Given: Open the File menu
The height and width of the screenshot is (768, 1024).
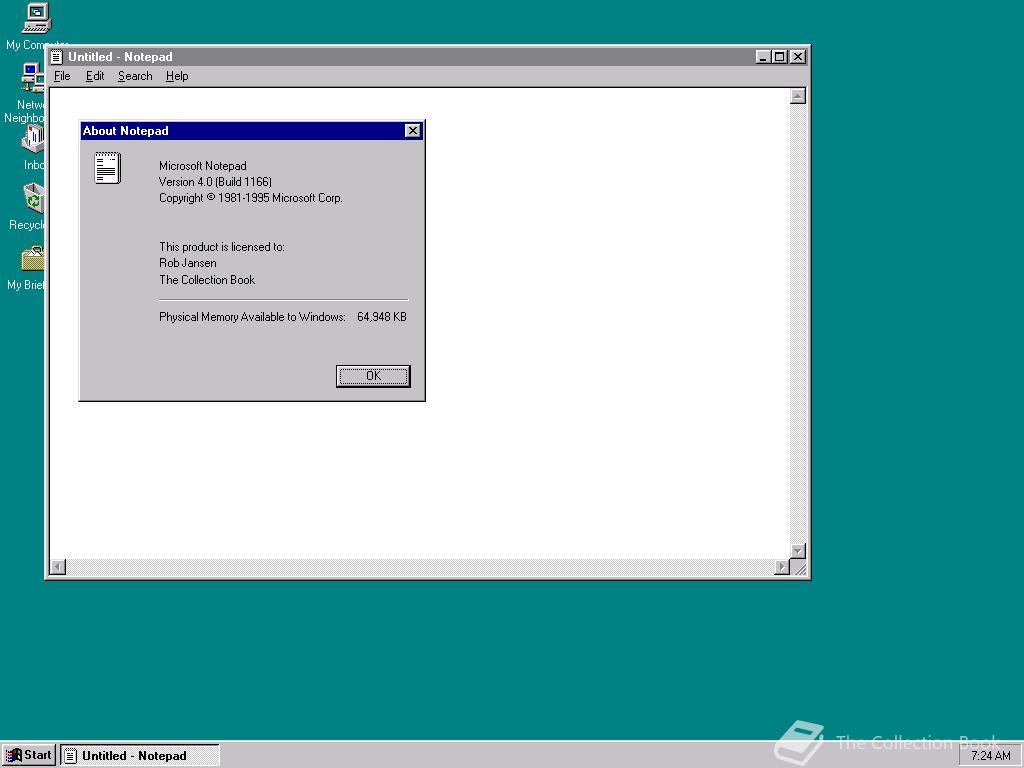Looking at the screenshot, I should [x=62, y=76].
